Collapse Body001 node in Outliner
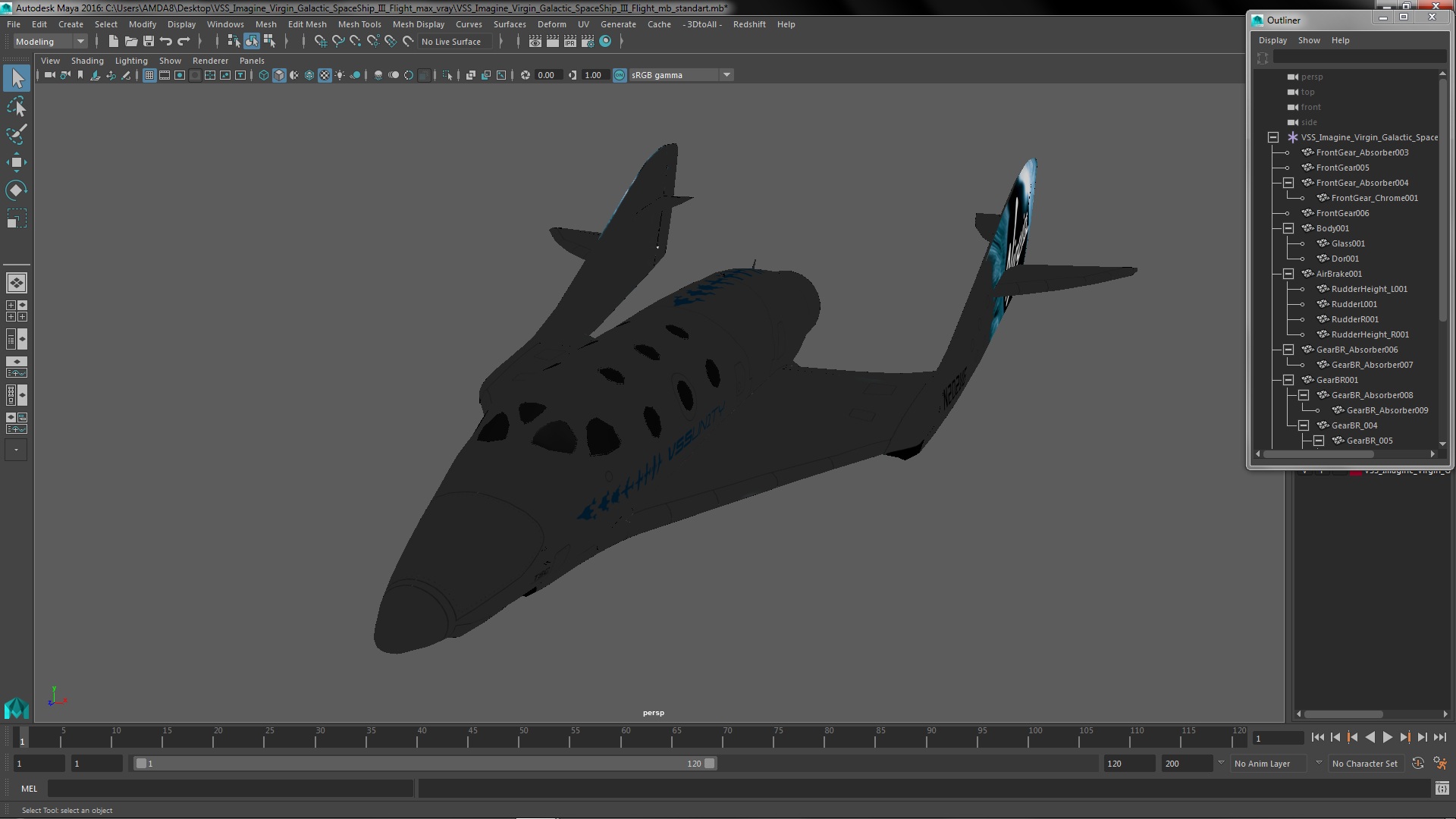 click(1288, 228)
